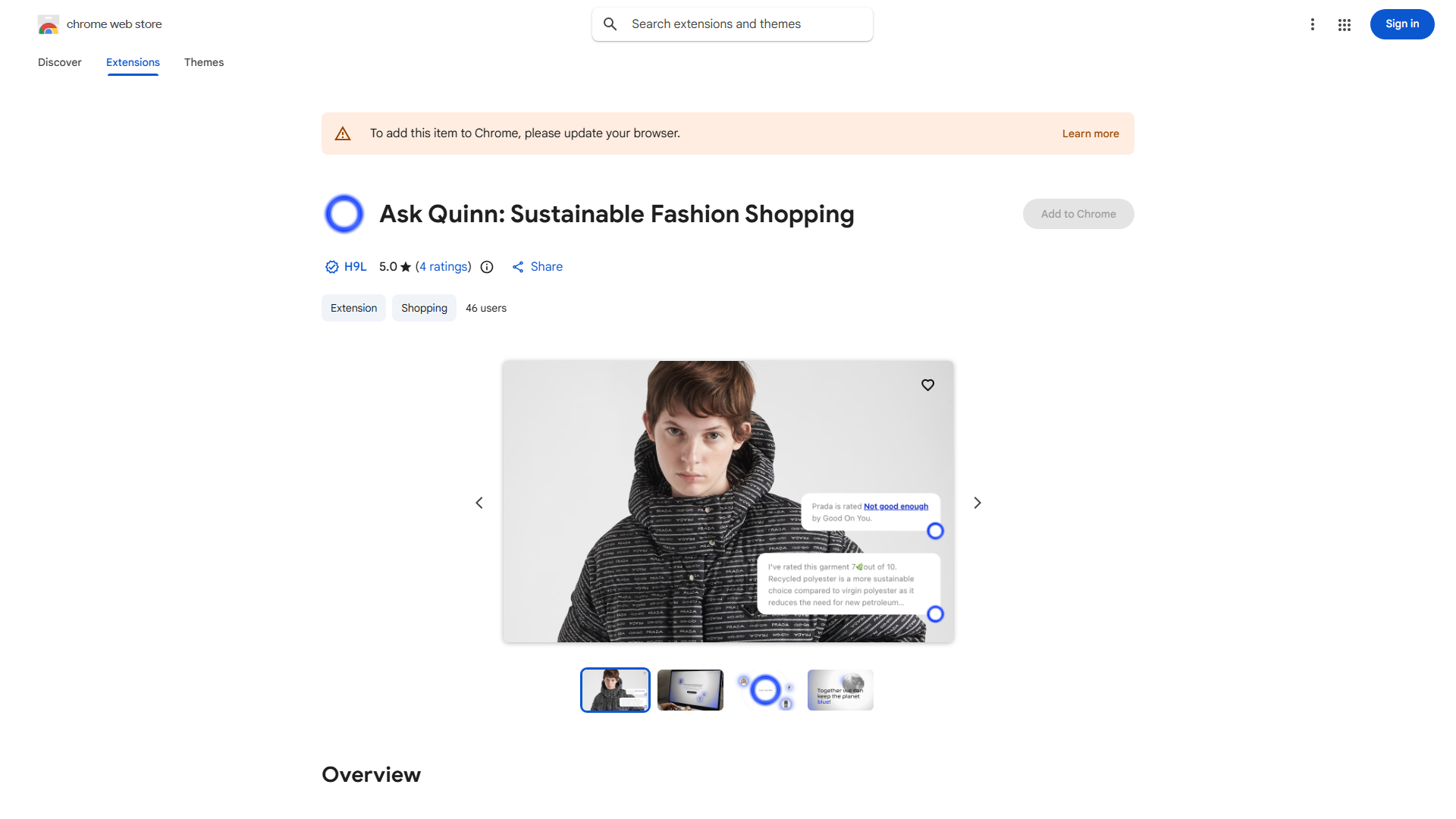This screenshot has height=819, width=1456.
Task: Click the Sign in button
Action: (1401, 24)
